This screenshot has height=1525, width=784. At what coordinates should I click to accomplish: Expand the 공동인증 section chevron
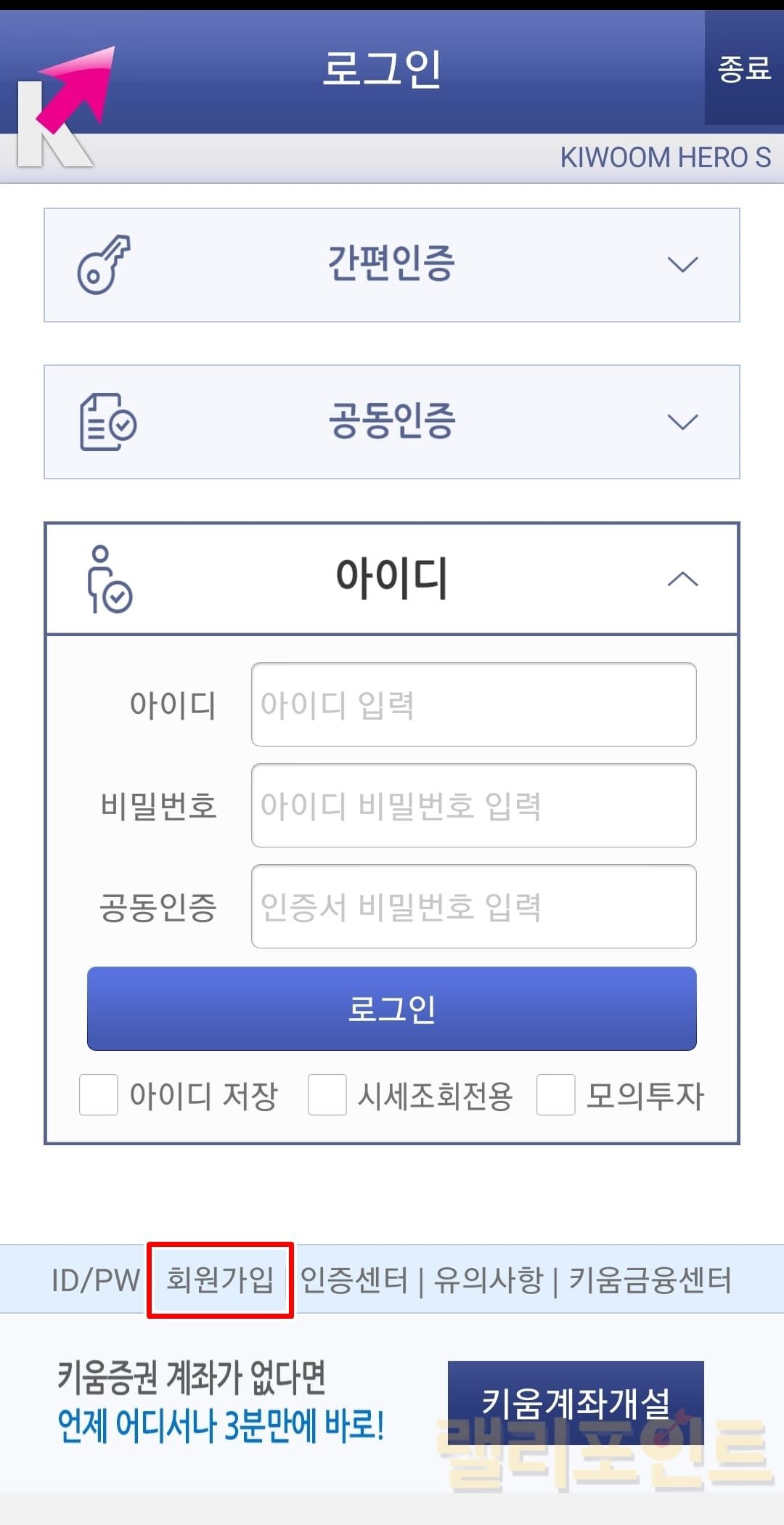tap(682, 422)
